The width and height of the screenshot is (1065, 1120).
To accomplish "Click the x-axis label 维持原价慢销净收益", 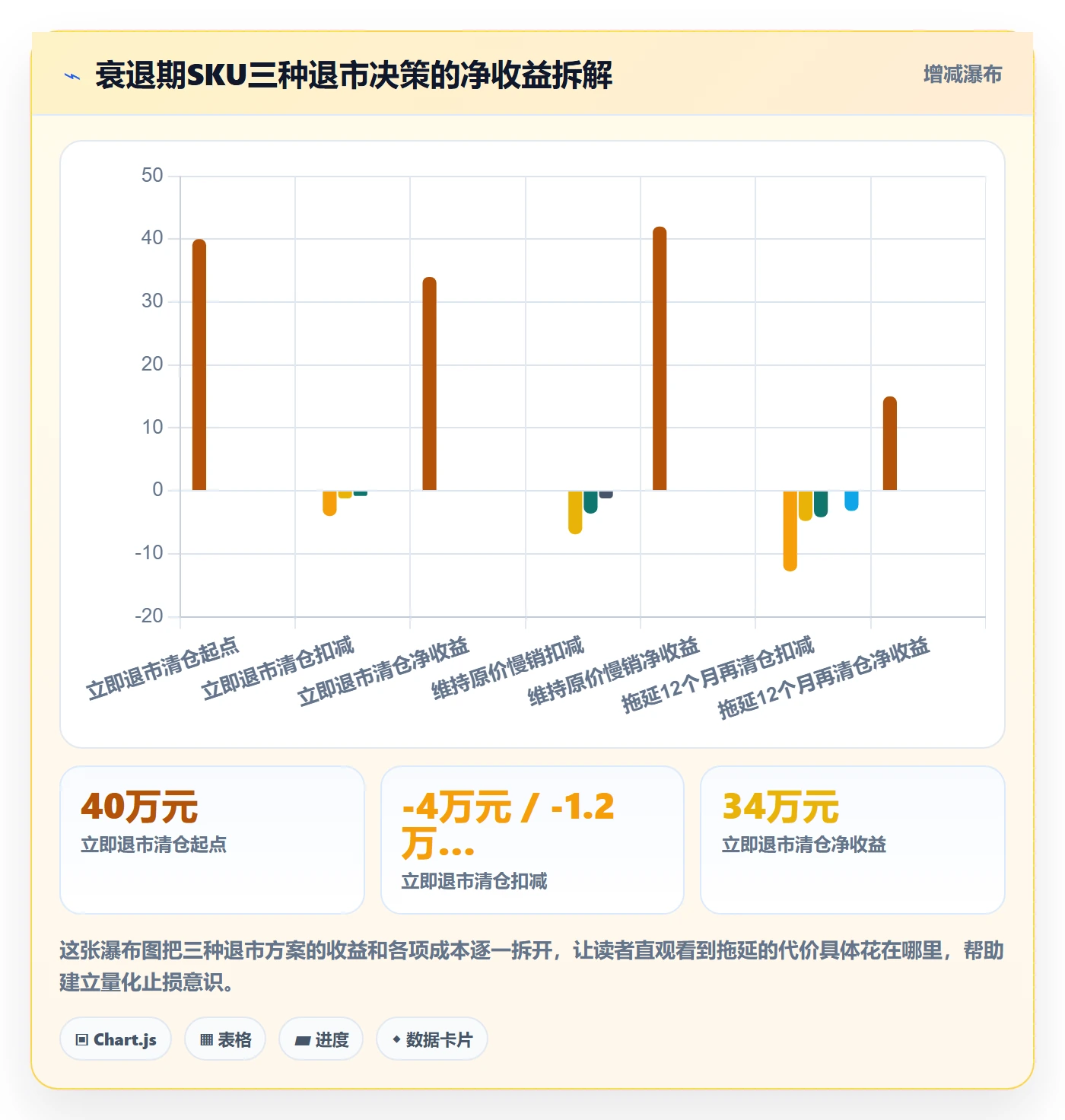I will coord(613,672).
